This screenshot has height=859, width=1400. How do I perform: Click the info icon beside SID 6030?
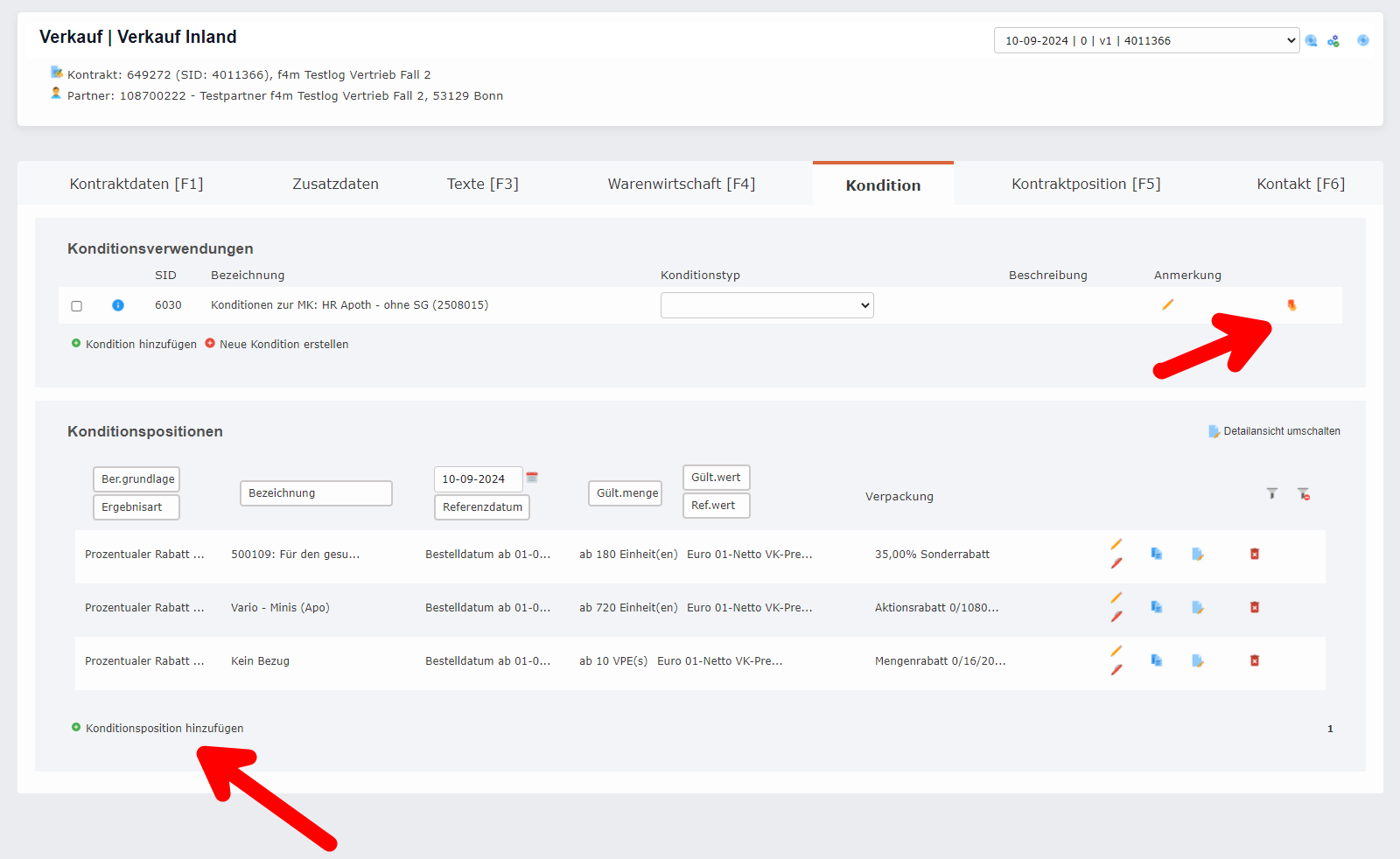118,305
